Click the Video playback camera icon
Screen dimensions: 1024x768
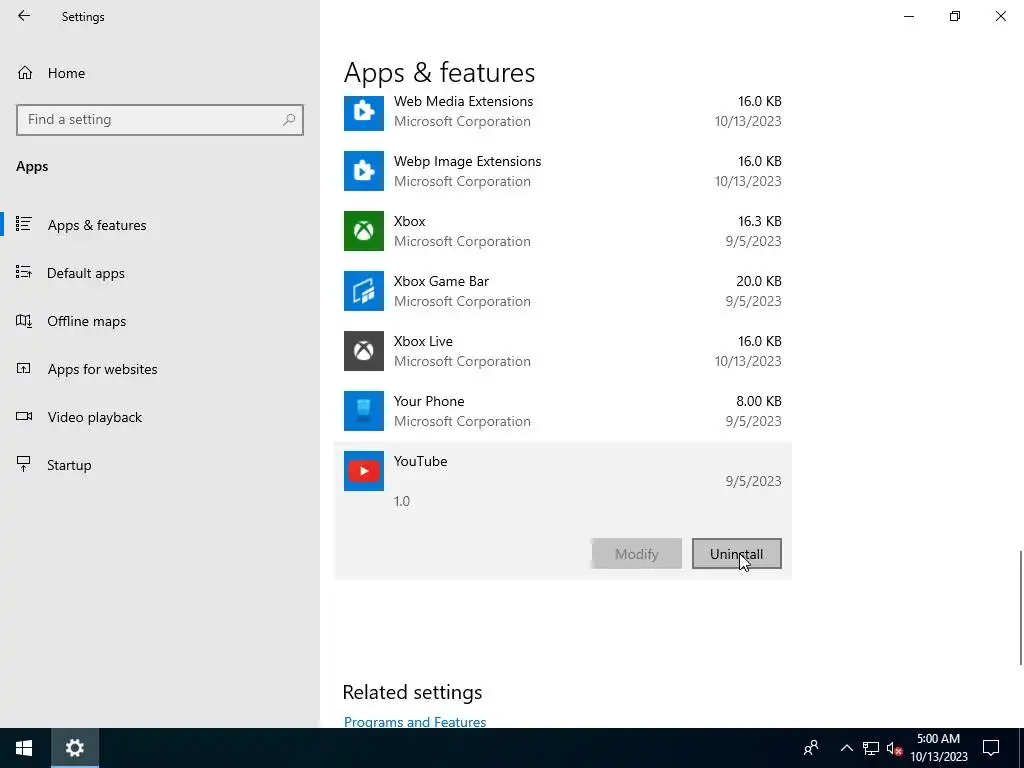[x=24, y=416]
